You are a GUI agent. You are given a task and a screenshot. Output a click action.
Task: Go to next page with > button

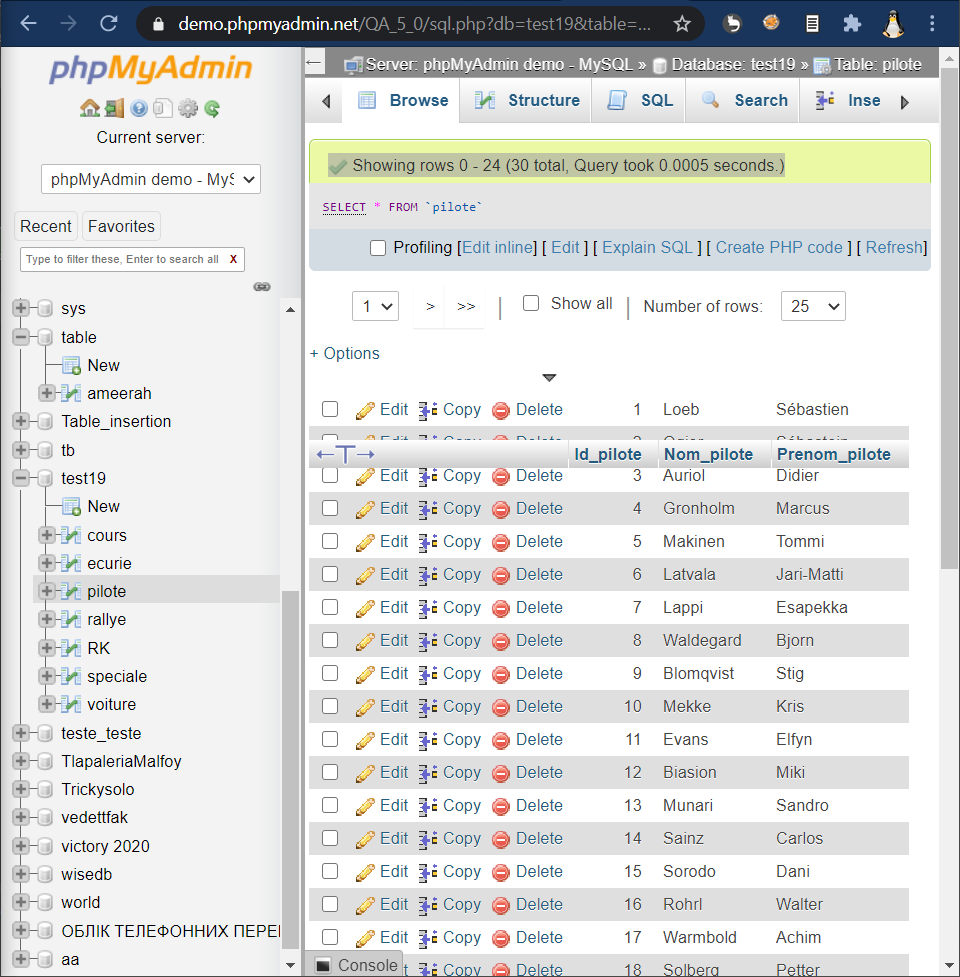pyautogui.click(x=430, y=306)
